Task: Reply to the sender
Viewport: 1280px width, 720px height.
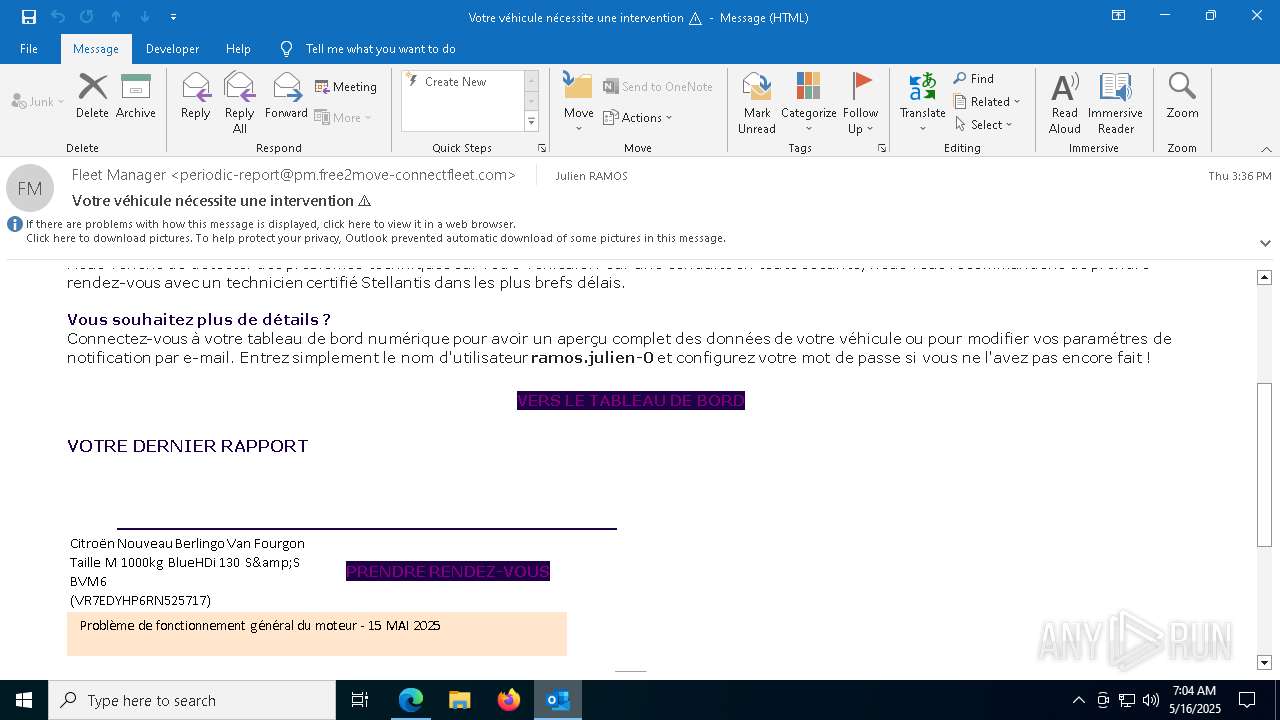Action: (196, 96)
